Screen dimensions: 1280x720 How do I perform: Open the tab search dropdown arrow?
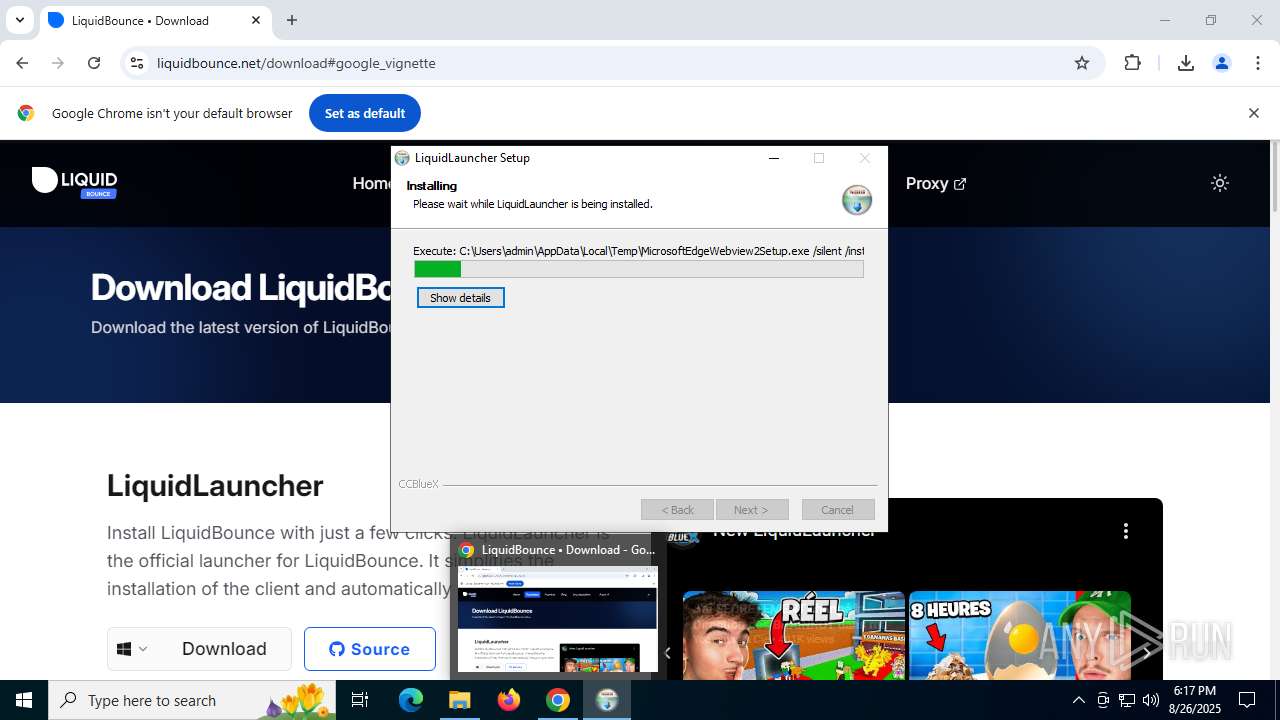(x=19, y=20)
